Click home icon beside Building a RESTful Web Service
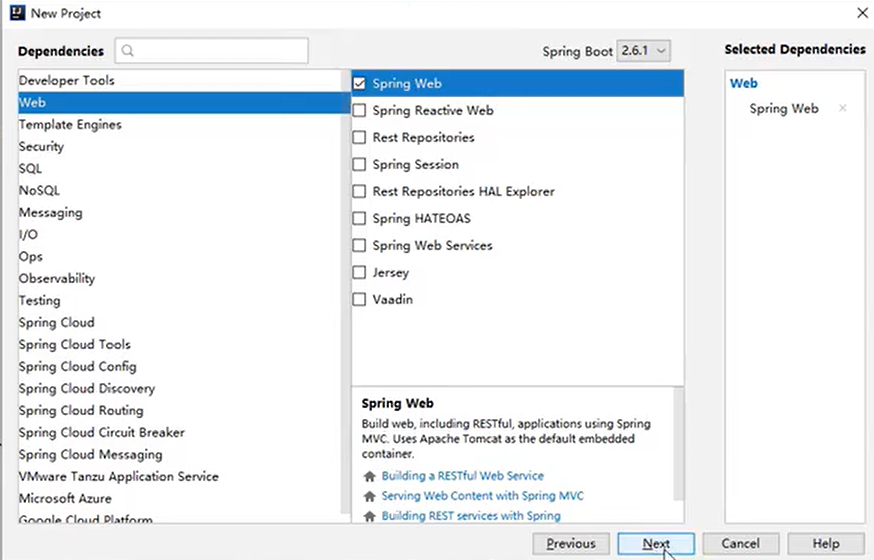The image size is (874, 560). (x=369, y=476)
